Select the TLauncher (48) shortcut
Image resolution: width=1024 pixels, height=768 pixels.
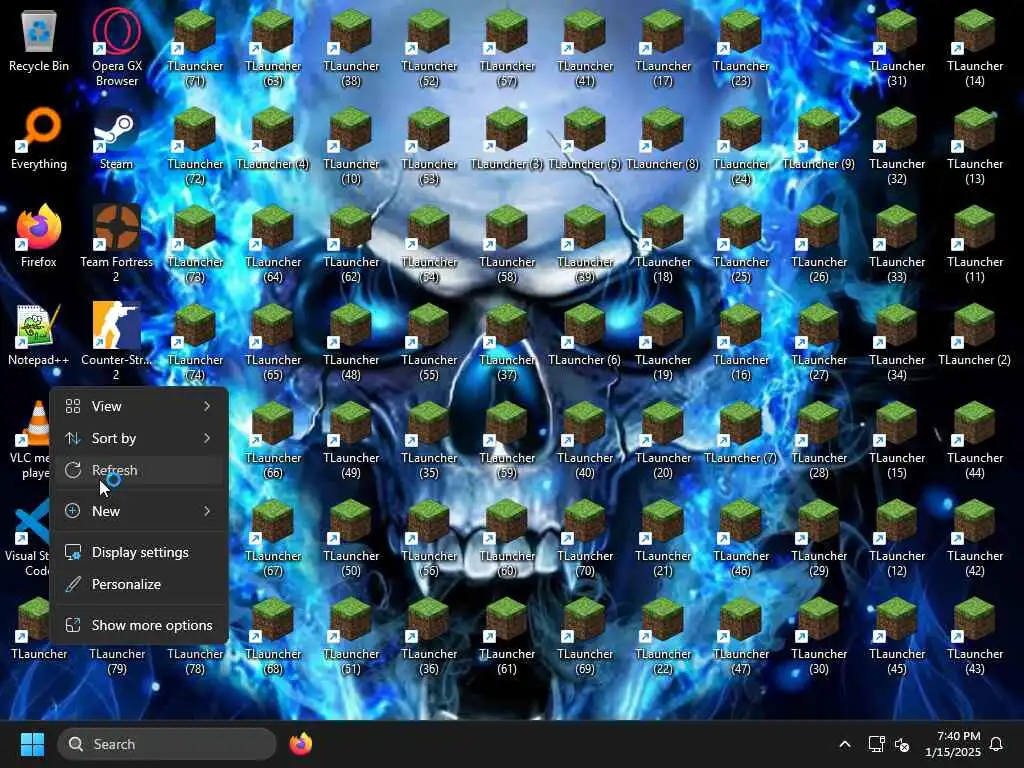pyautogui.click(x=351, y=342)
